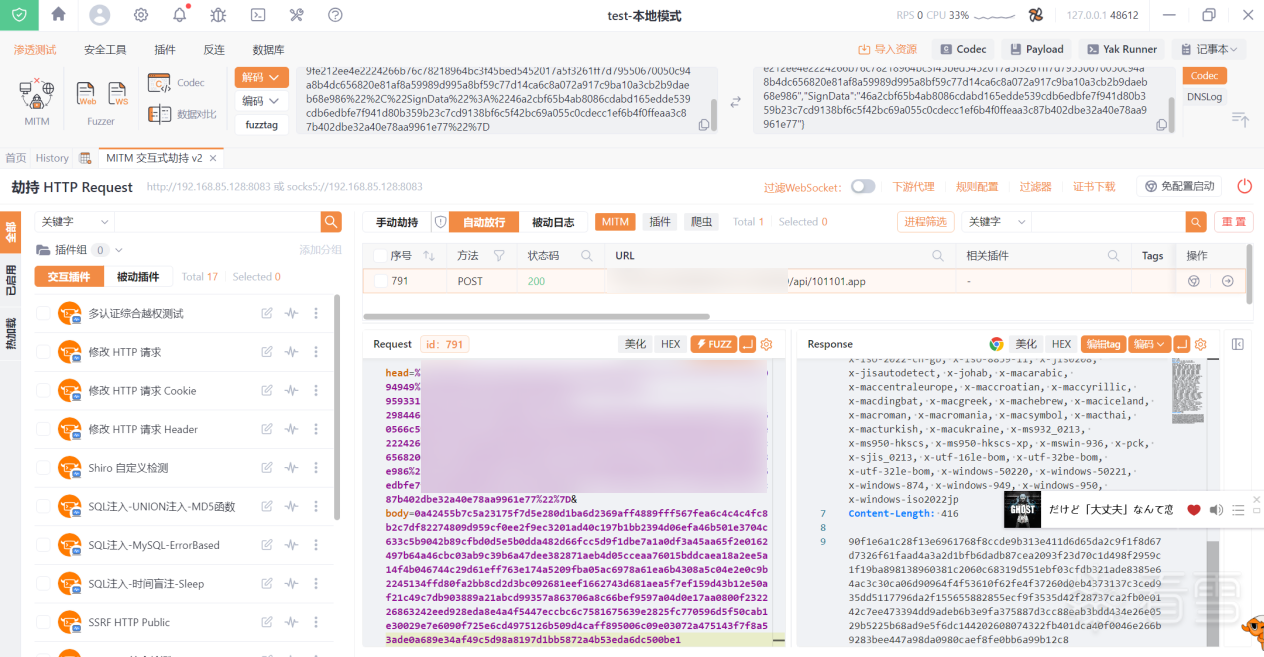Click the 重置 reset button
The height and width of the screenshot is (657, 1264).
pyautogui.click(x=1235, y=221)
